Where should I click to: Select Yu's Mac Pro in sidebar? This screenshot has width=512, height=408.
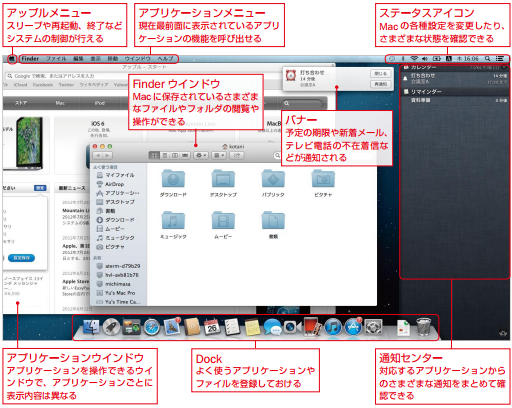pyautogui.click(x=118, y=293)
